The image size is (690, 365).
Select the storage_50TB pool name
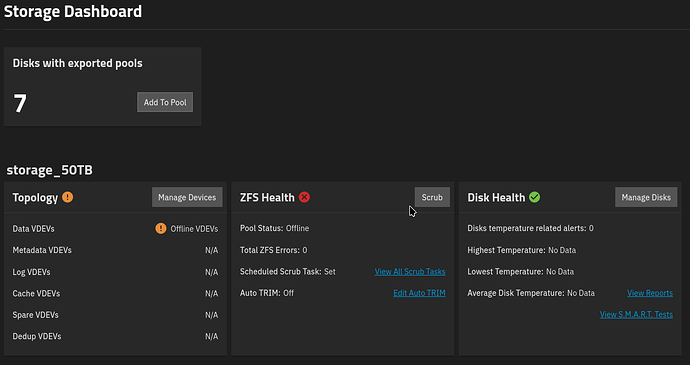coord(49,170)
